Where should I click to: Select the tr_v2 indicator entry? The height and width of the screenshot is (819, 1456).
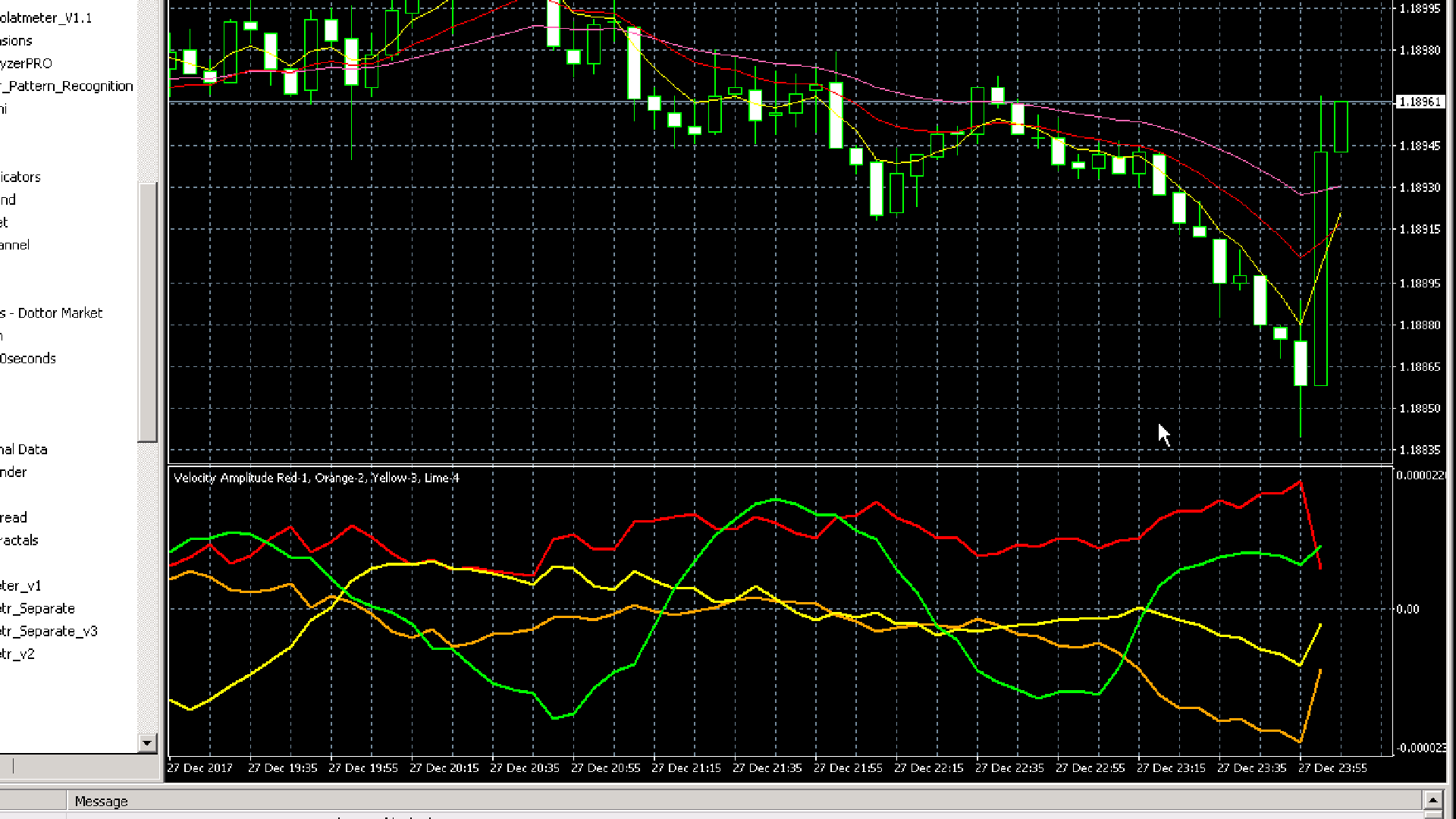[x=17, y=654]
